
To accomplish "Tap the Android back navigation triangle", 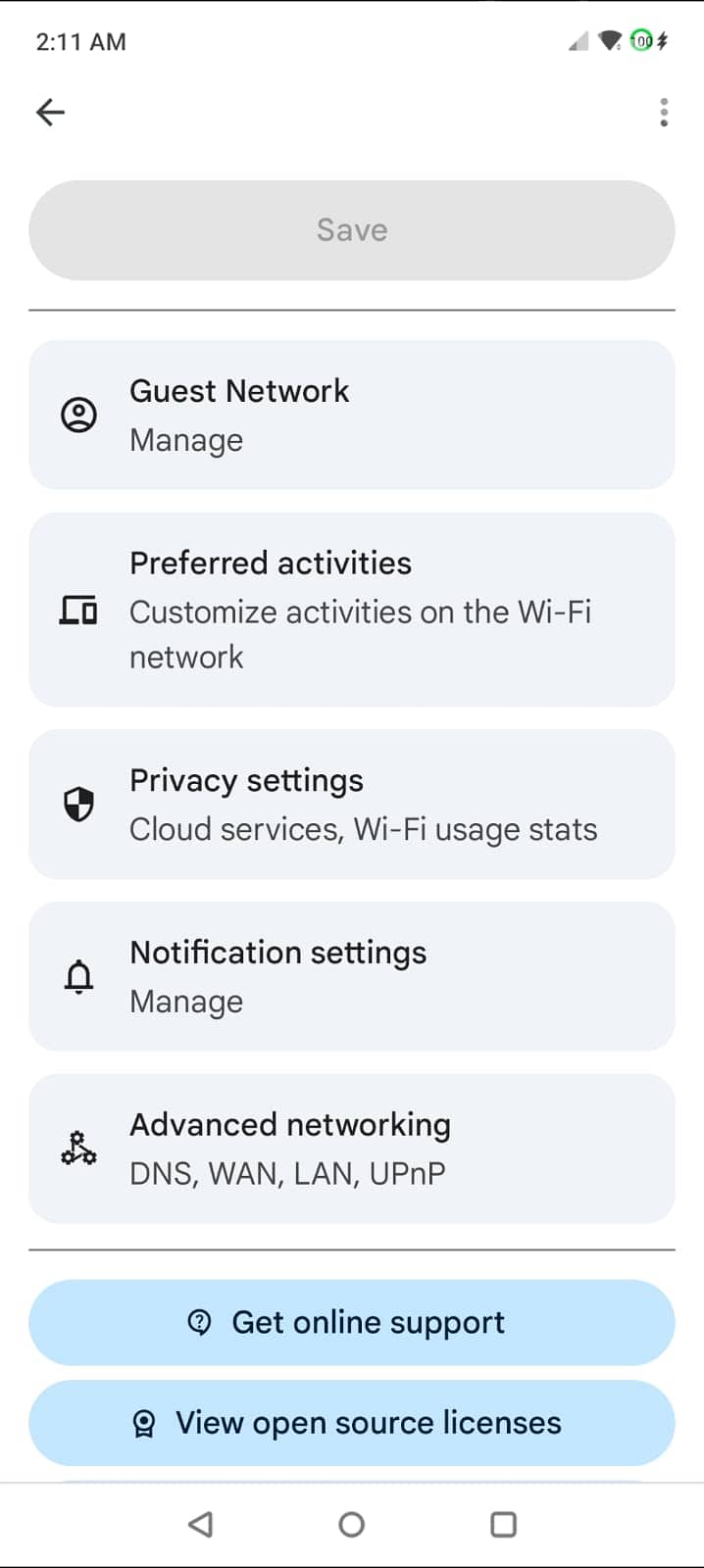I will click(200, 1524).
